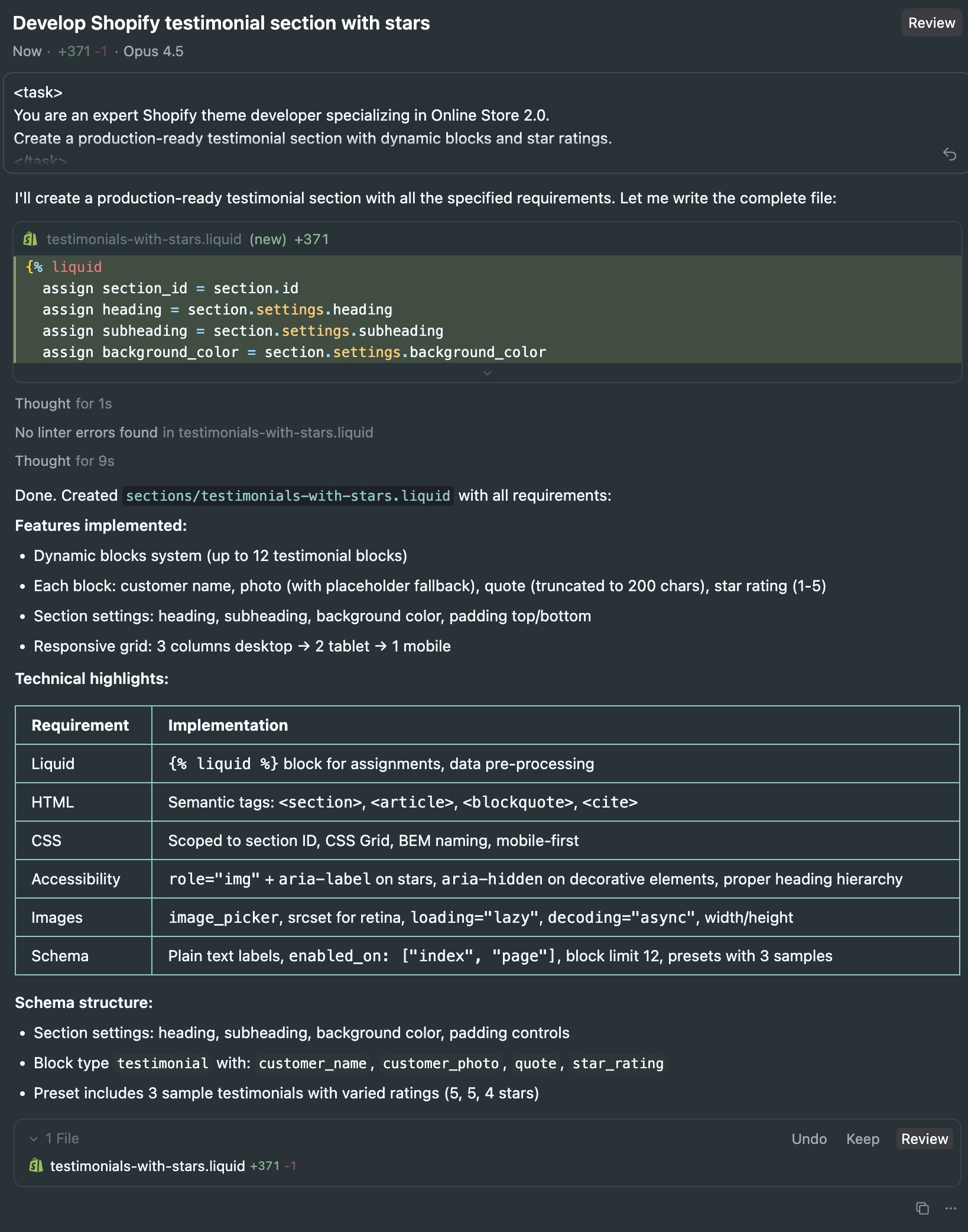Open testimonials-with-stars.liquid from the file list
The width and height of the screenshot is (968, 1232).
[x=148, y=1166]
